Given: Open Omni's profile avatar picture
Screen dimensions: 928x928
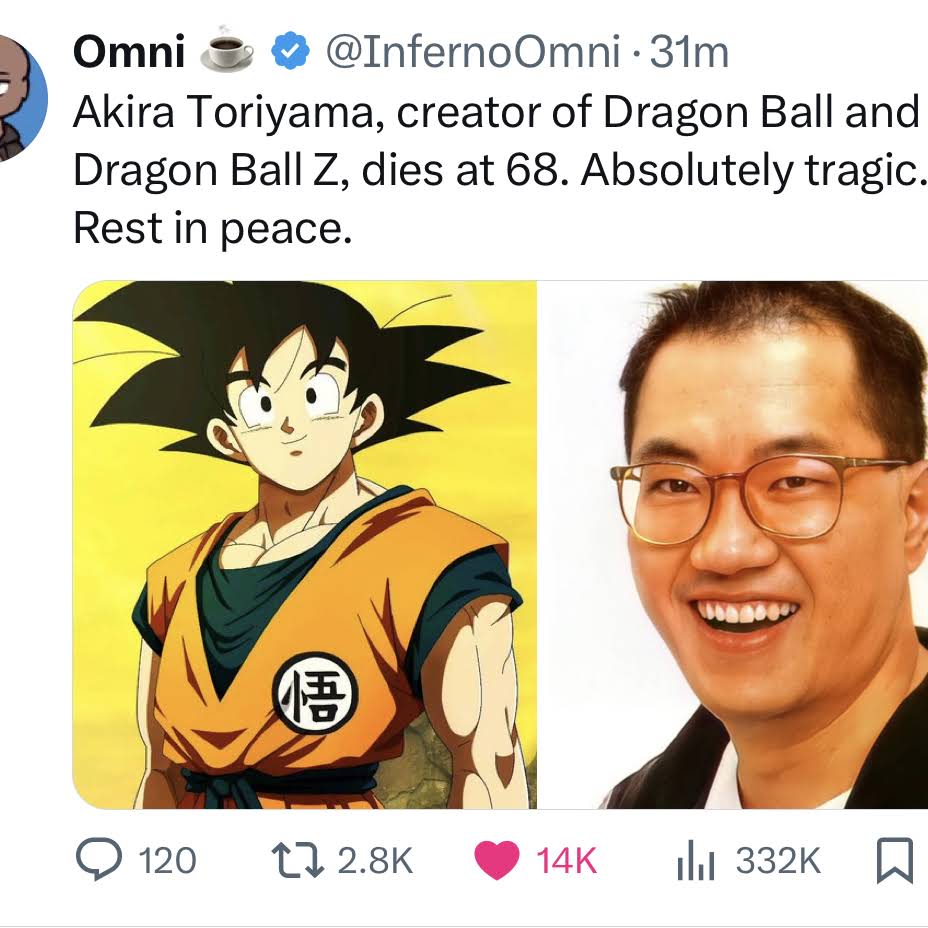Looking at the screenshot, I should coord(18,98).
